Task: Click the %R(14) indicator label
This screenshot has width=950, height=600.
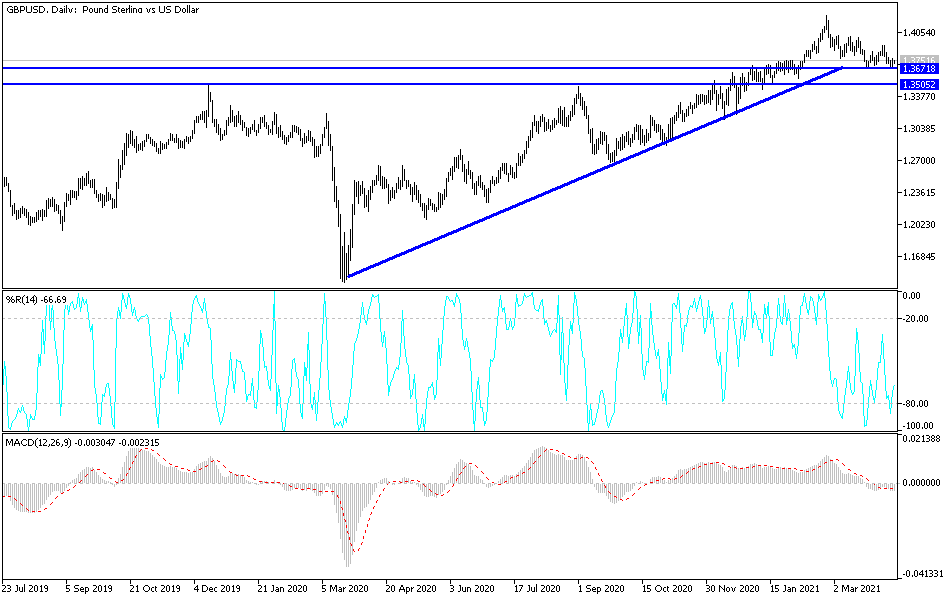Action: point(35,296)
